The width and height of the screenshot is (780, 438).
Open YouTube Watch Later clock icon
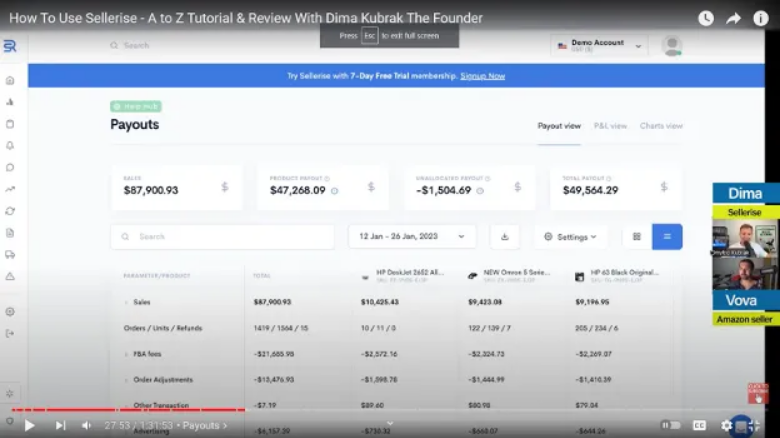tap(706, 18)
